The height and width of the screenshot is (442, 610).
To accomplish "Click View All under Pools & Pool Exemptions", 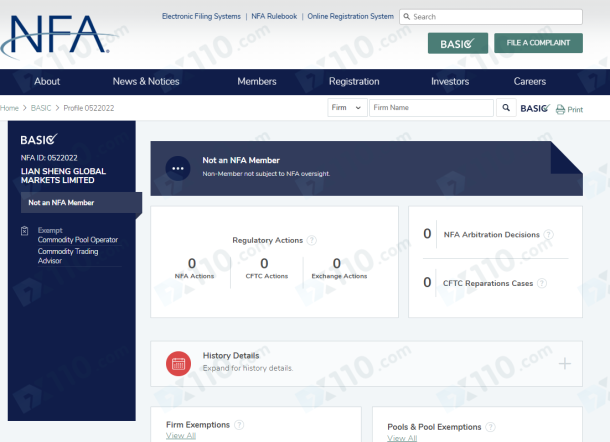I will click(x=402, y=438).
